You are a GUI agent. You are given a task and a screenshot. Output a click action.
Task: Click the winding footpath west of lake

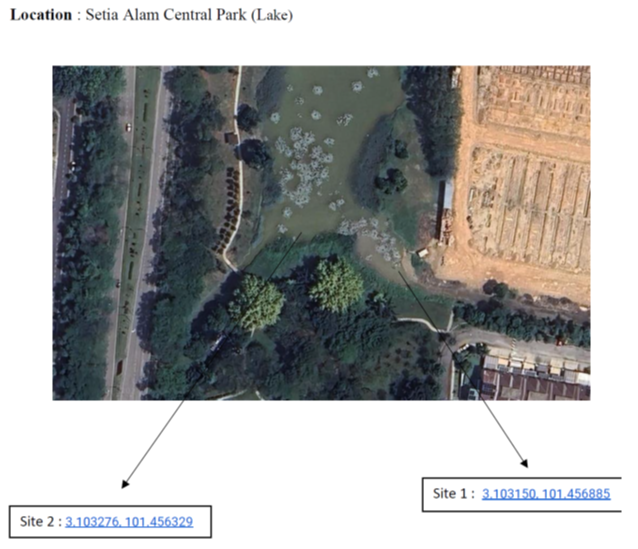tap(235, 171)
